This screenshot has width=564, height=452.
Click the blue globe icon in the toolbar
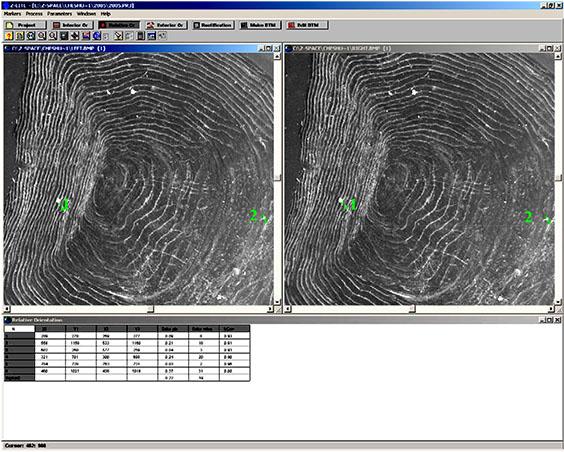pyautogui.click(x=96, y=36)
